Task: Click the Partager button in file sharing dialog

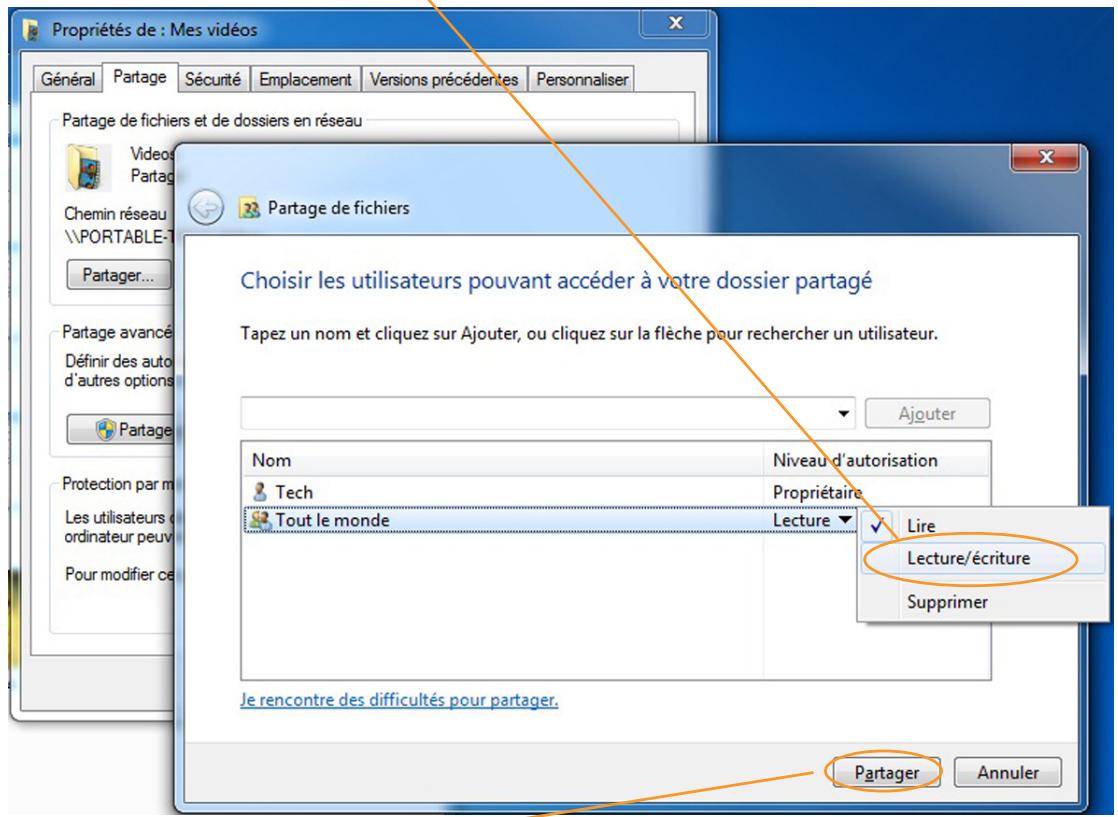Action: point(886,772)
